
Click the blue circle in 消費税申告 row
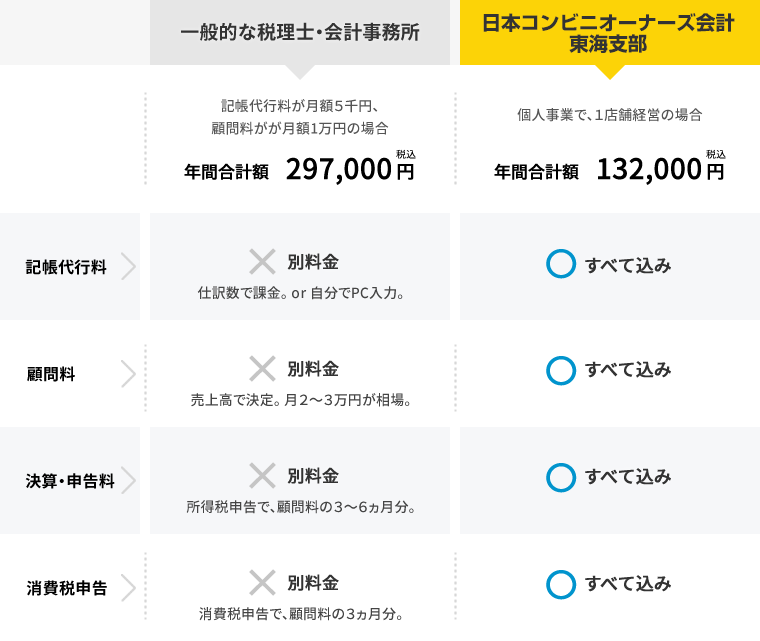(561, 584)
